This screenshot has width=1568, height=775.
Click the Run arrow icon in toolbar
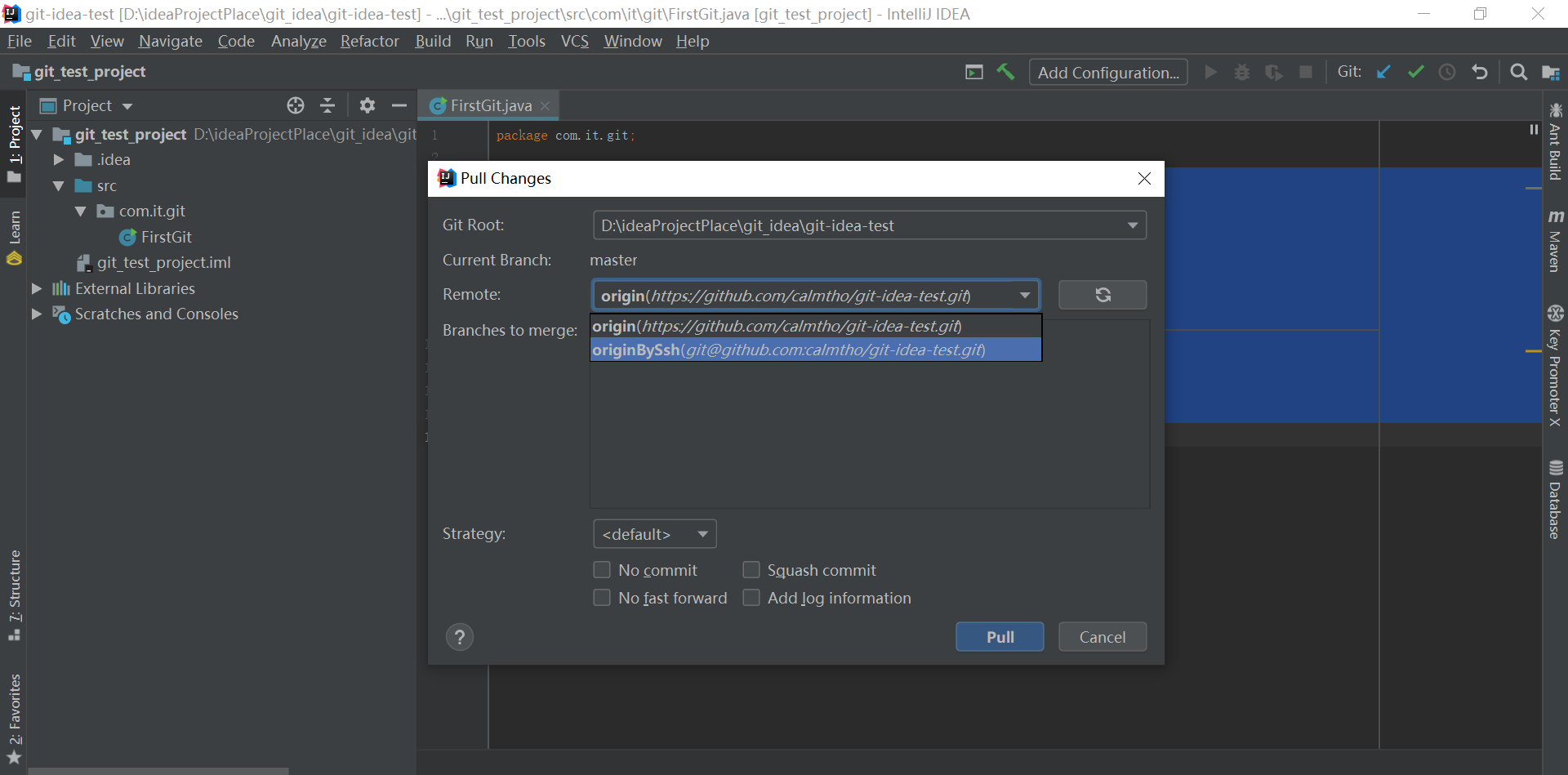(1211, 72)
